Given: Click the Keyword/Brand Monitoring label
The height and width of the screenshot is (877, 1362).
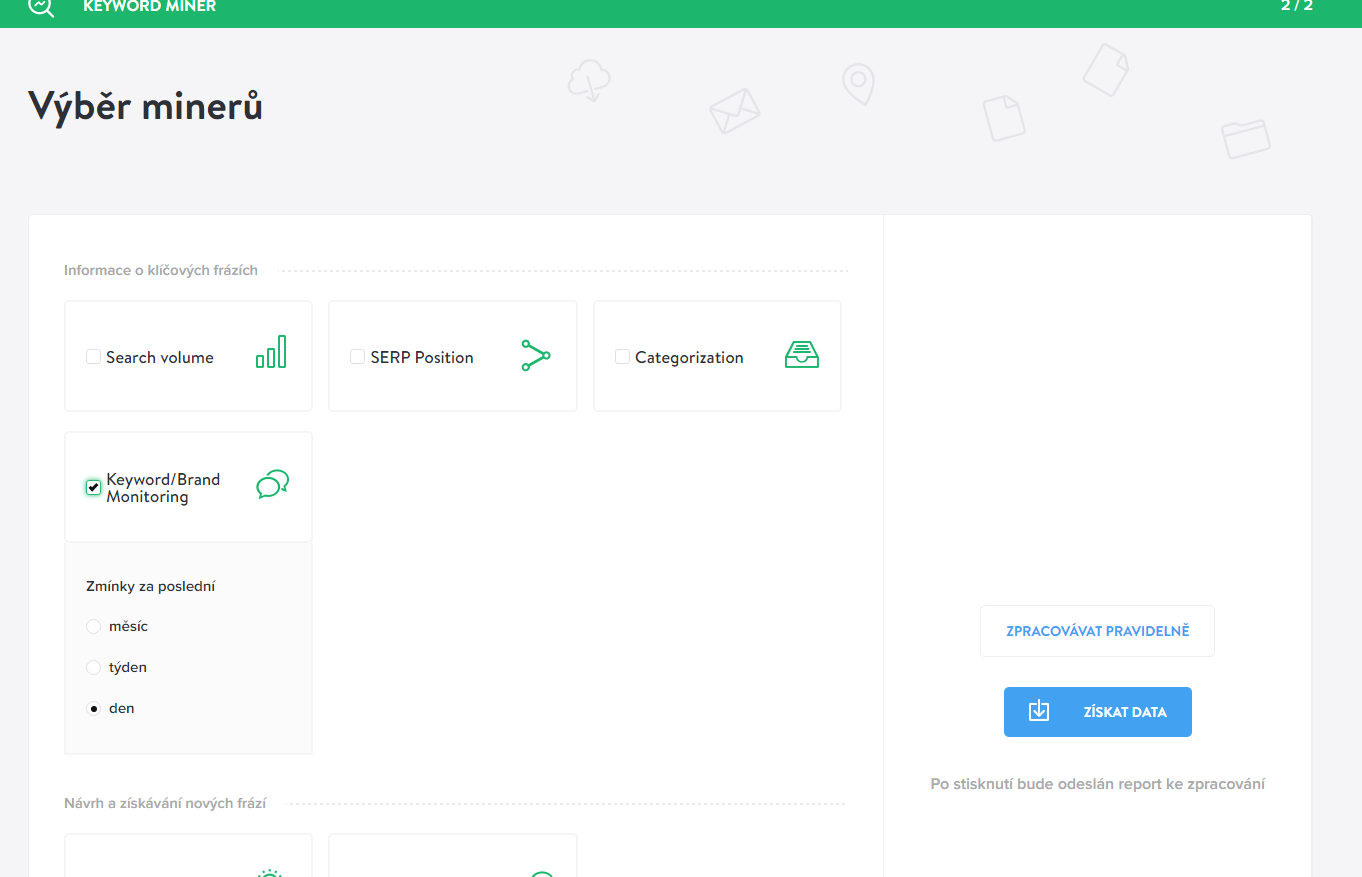Looking at the screenshot, I should pyautogui.click(x=163, y=488).
